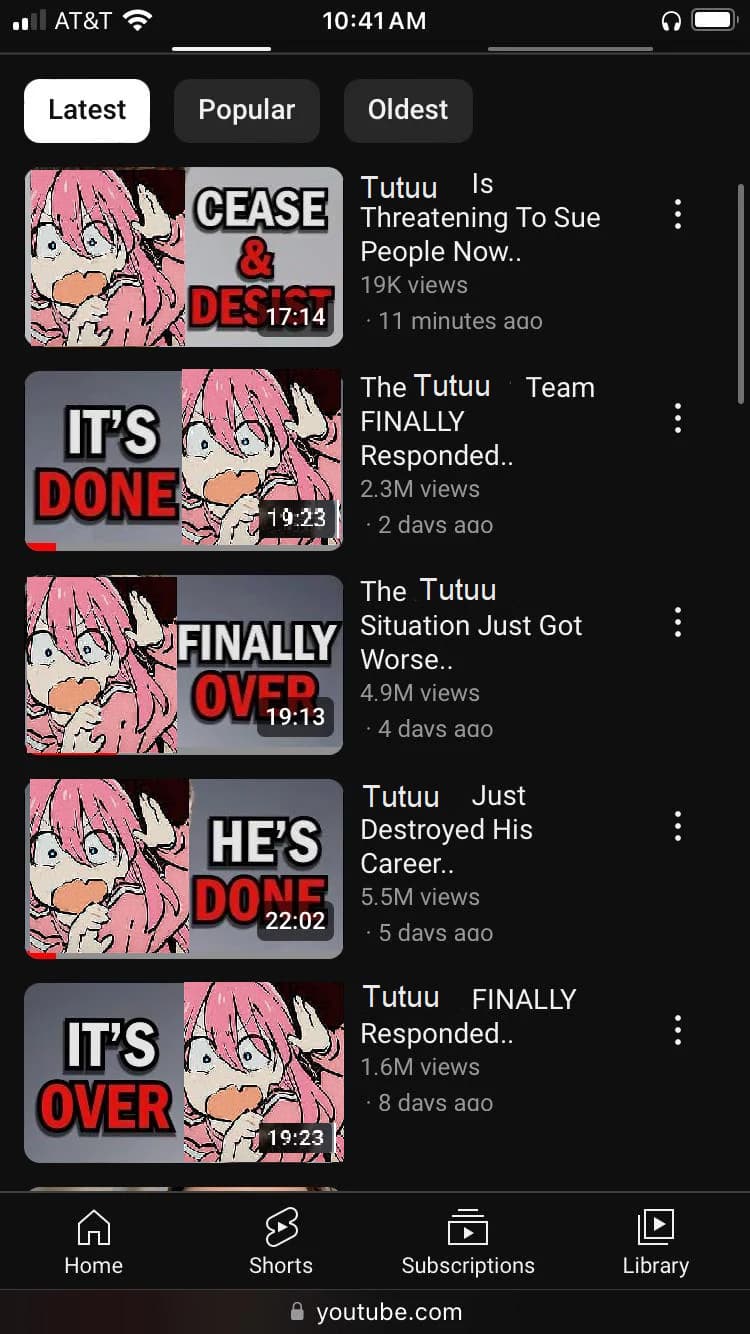Open options menu for 'Threatening To Sue' video
The image size is (750, 1334).
pos(678,214)
